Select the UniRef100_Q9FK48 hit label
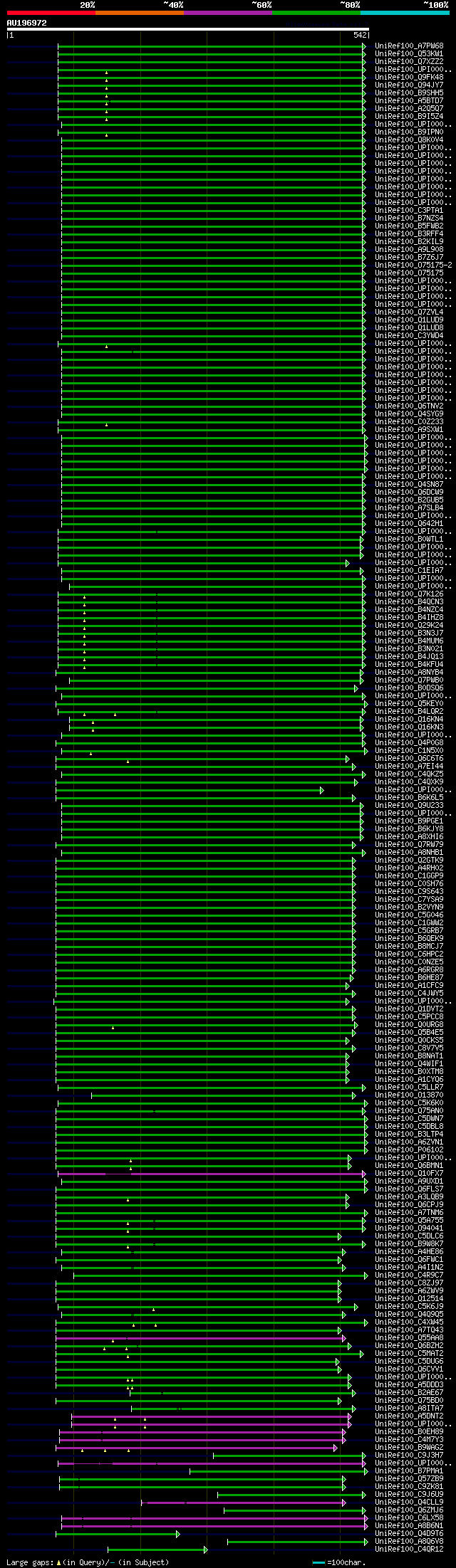This screenshot has height=1568, width=456. [x=409, y=77]
